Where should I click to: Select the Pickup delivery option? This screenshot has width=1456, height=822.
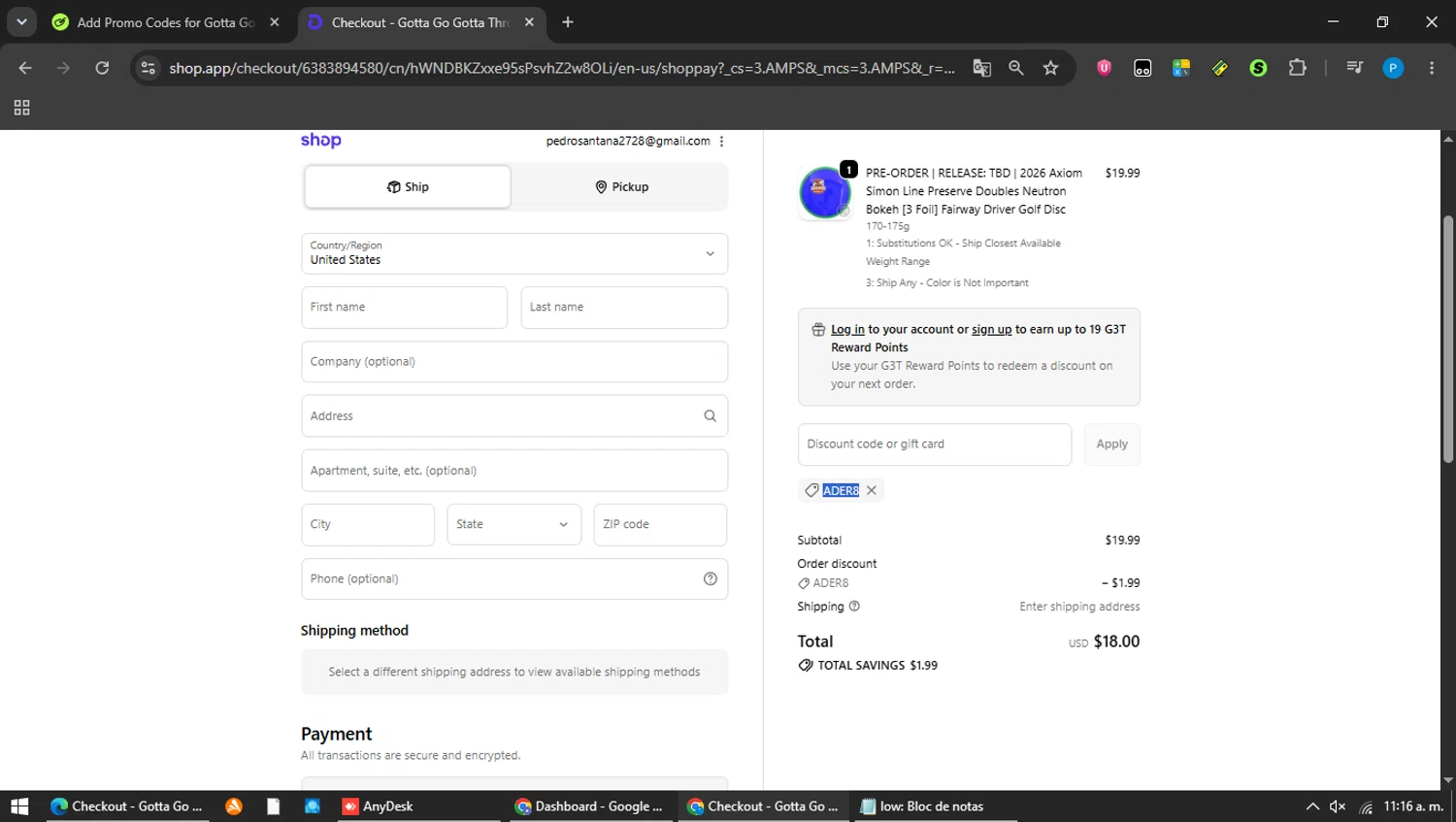(x=621, y=186)
